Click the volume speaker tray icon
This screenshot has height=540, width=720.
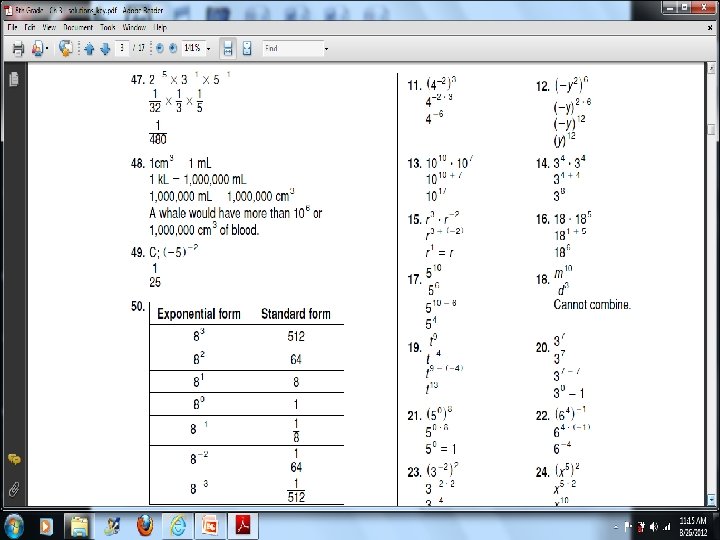pos(654,527)
